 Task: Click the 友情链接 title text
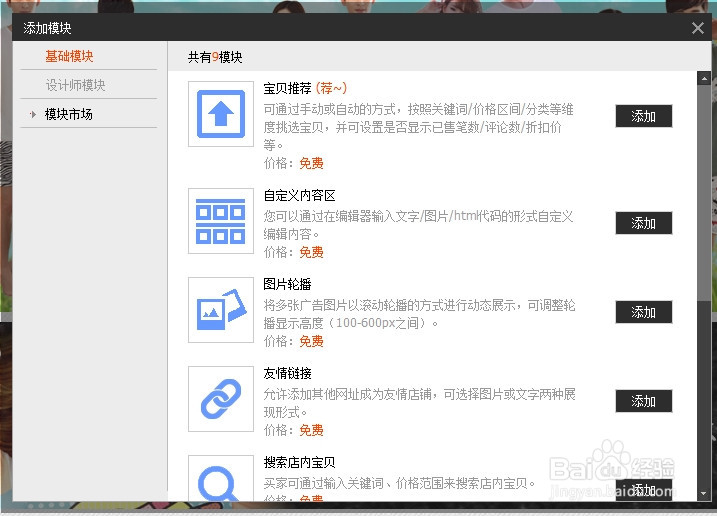[x=287, y=373]
